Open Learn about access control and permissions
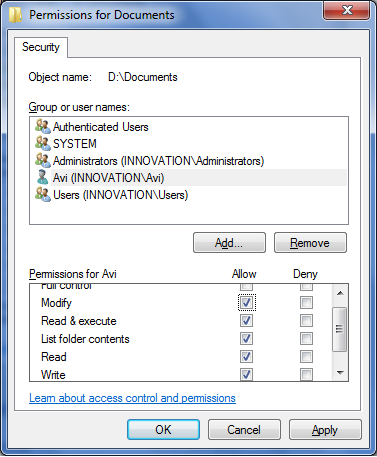377x457 pixels. pos(132,398)
